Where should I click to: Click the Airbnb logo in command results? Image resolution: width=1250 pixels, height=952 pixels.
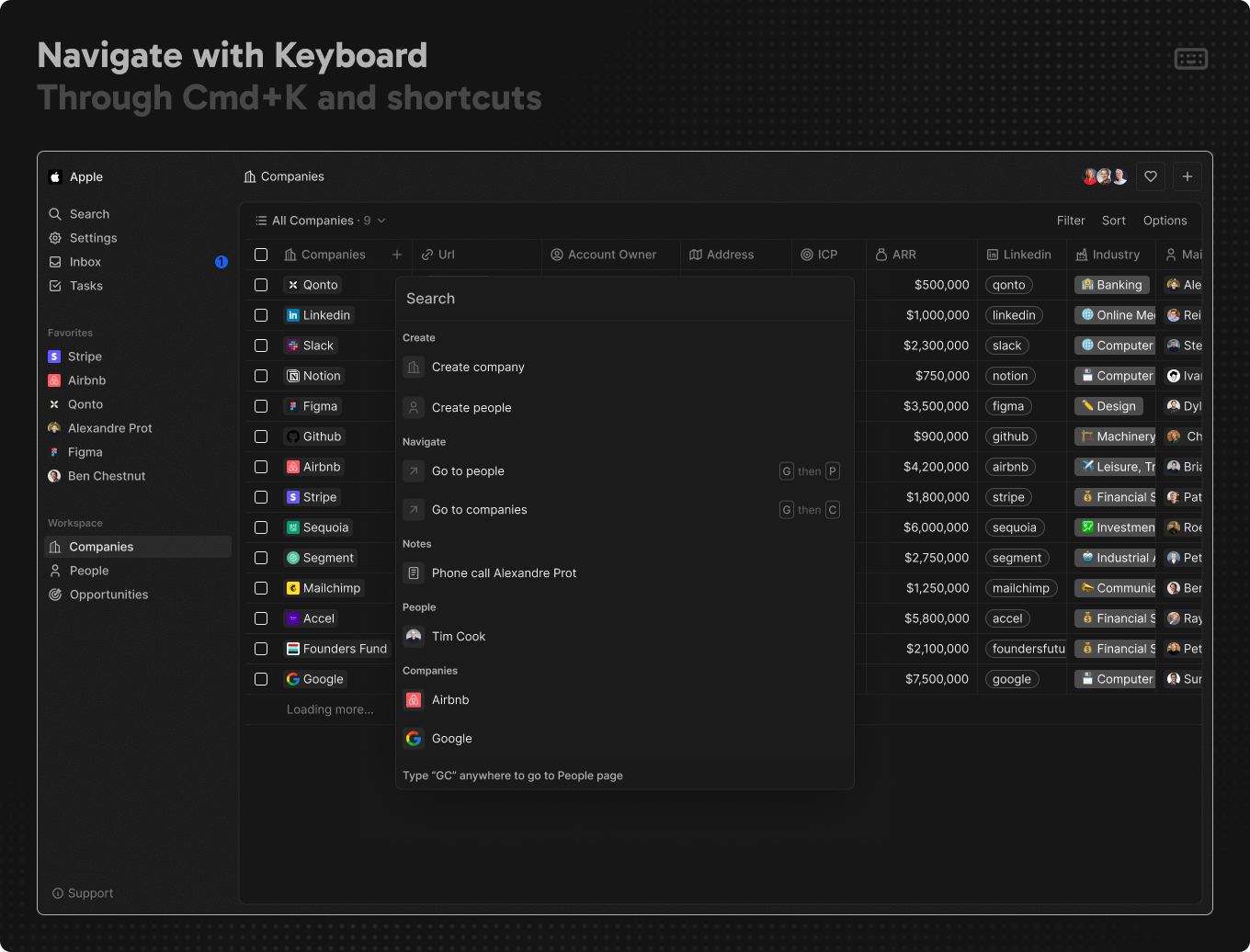click(x=414, y=700)
